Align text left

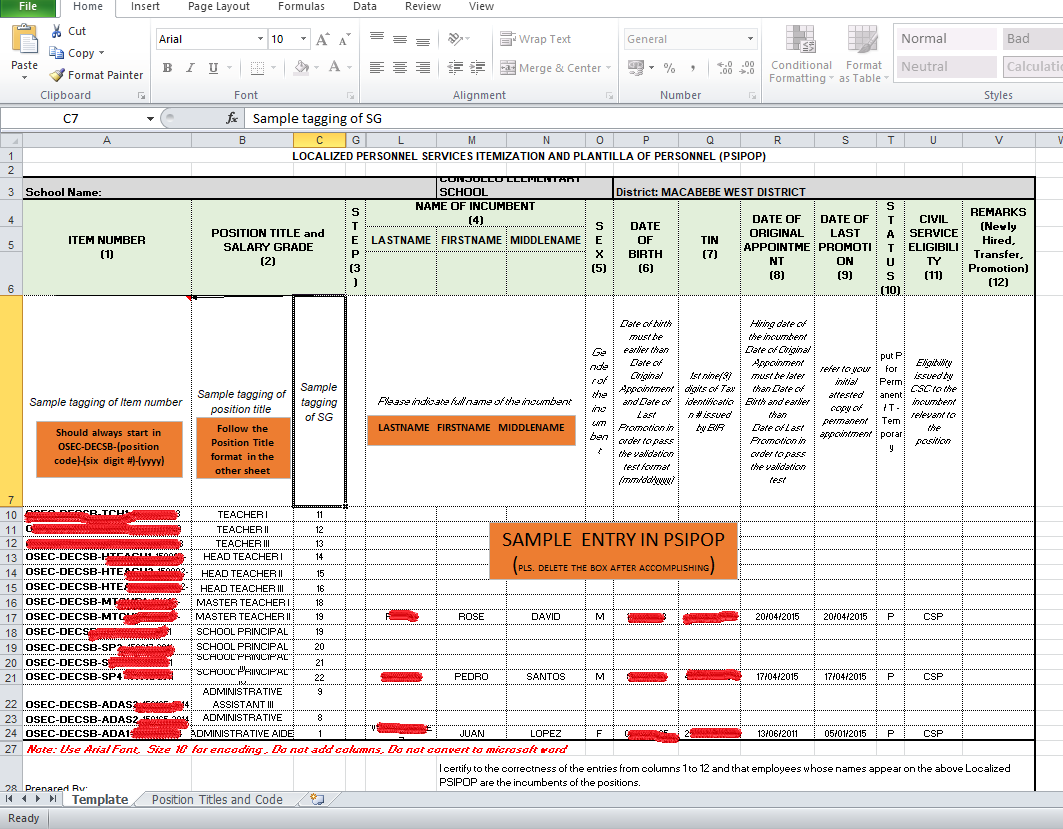pos(377,67)
